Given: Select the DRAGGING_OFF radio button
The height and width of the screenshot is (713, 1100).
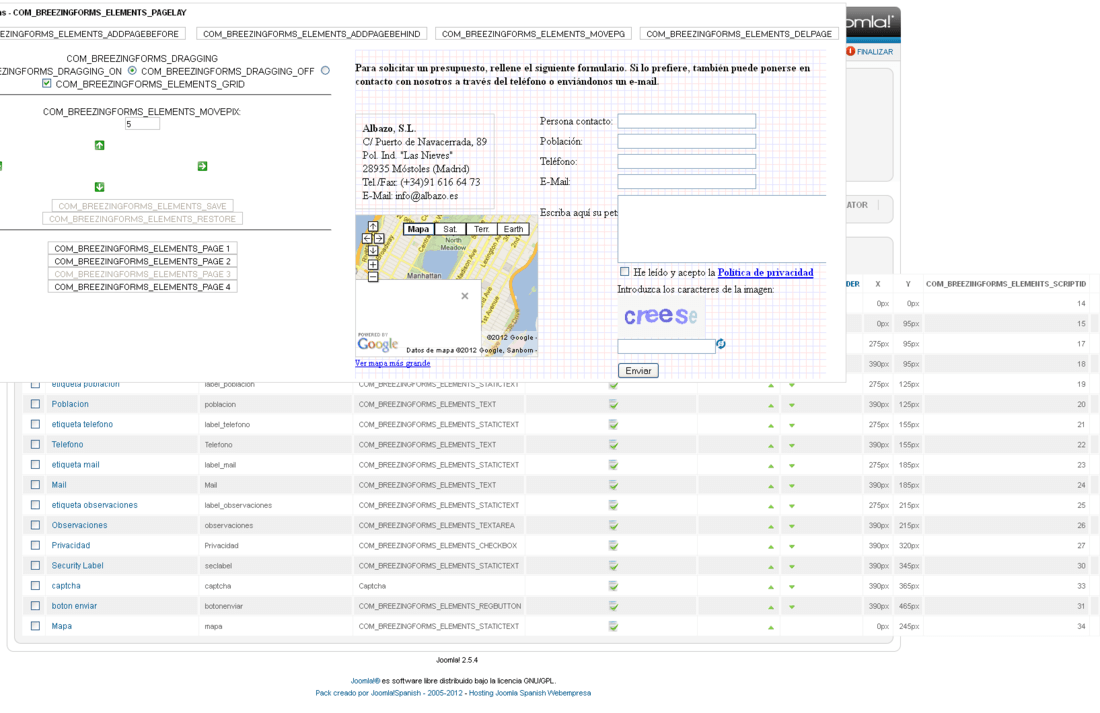Looking at the screenshot, I should (x=325, y=71).
